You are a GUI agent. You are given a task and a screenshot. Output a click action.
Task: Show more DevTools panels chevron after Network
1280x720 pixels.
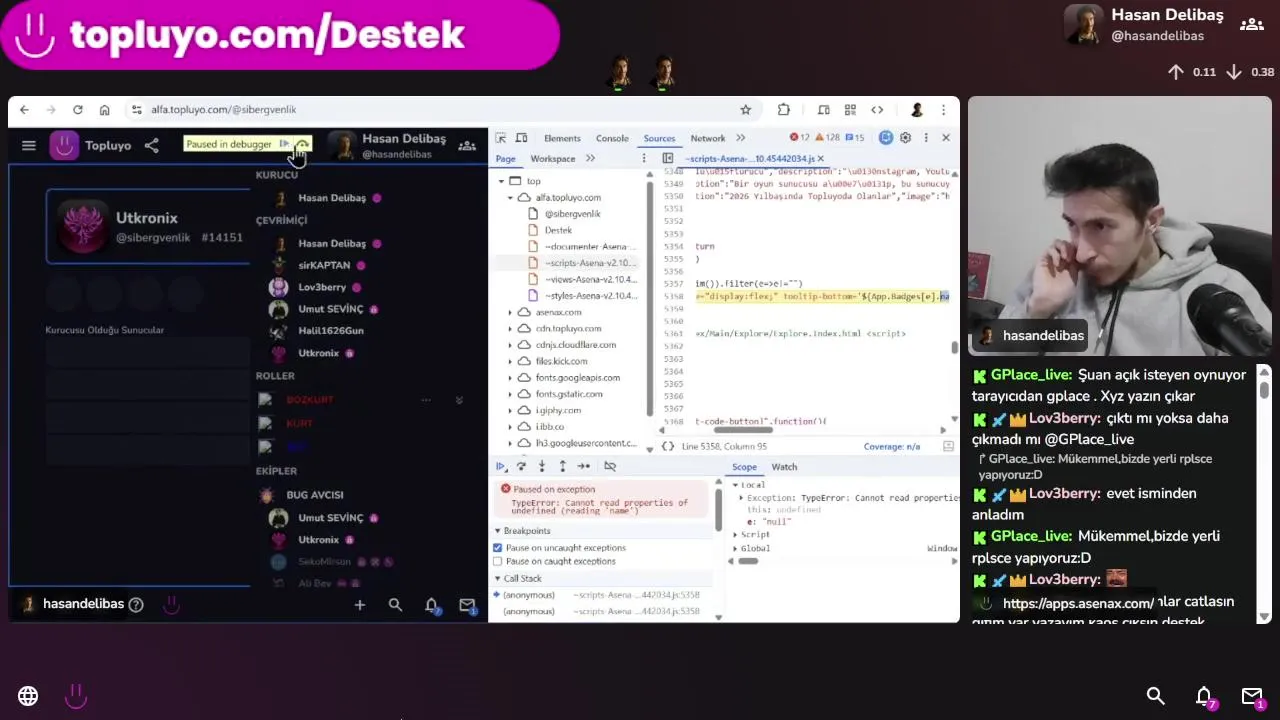(x=741, y=138)
